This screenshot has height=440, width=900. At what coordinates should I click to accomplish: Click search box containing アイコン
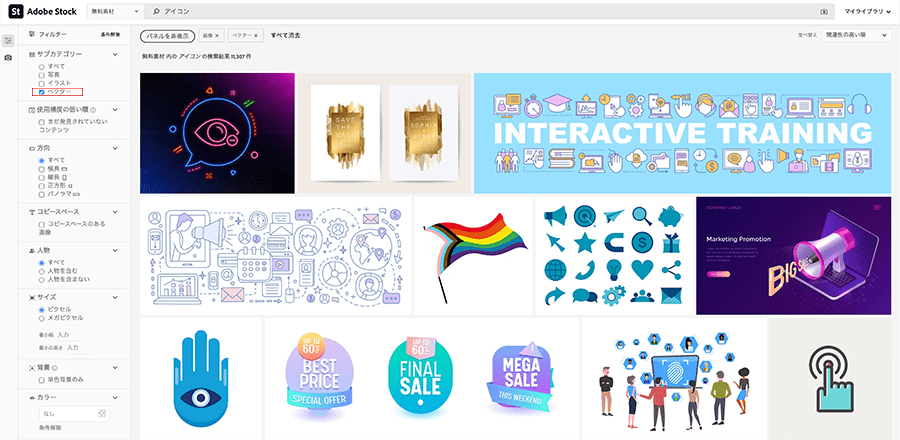point(488,11)
